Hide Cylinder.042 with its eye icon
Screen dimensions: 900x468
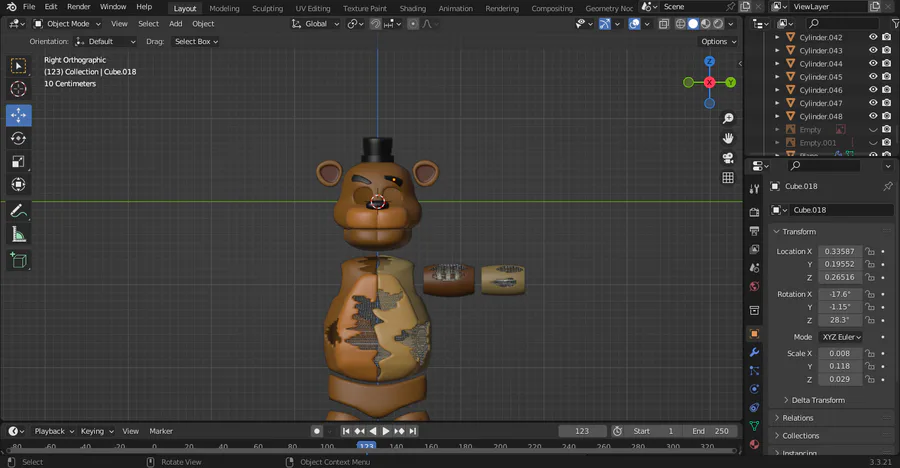(x=873, y=38)
